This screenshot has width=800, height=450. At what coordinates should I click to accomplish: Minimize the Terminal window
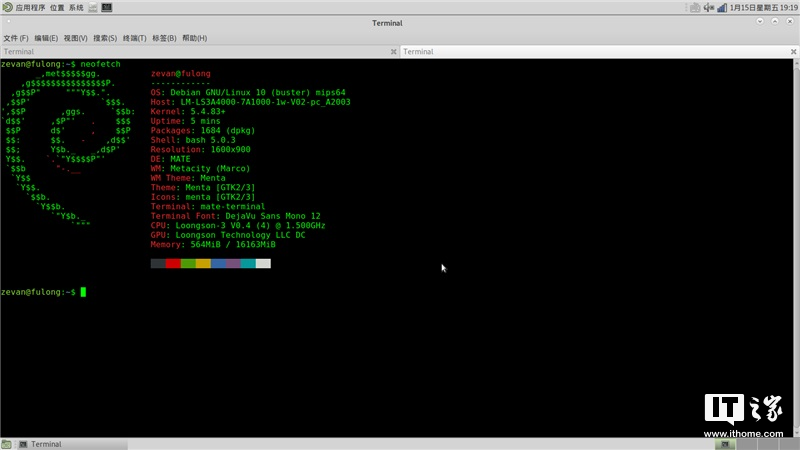pos(760,21)
